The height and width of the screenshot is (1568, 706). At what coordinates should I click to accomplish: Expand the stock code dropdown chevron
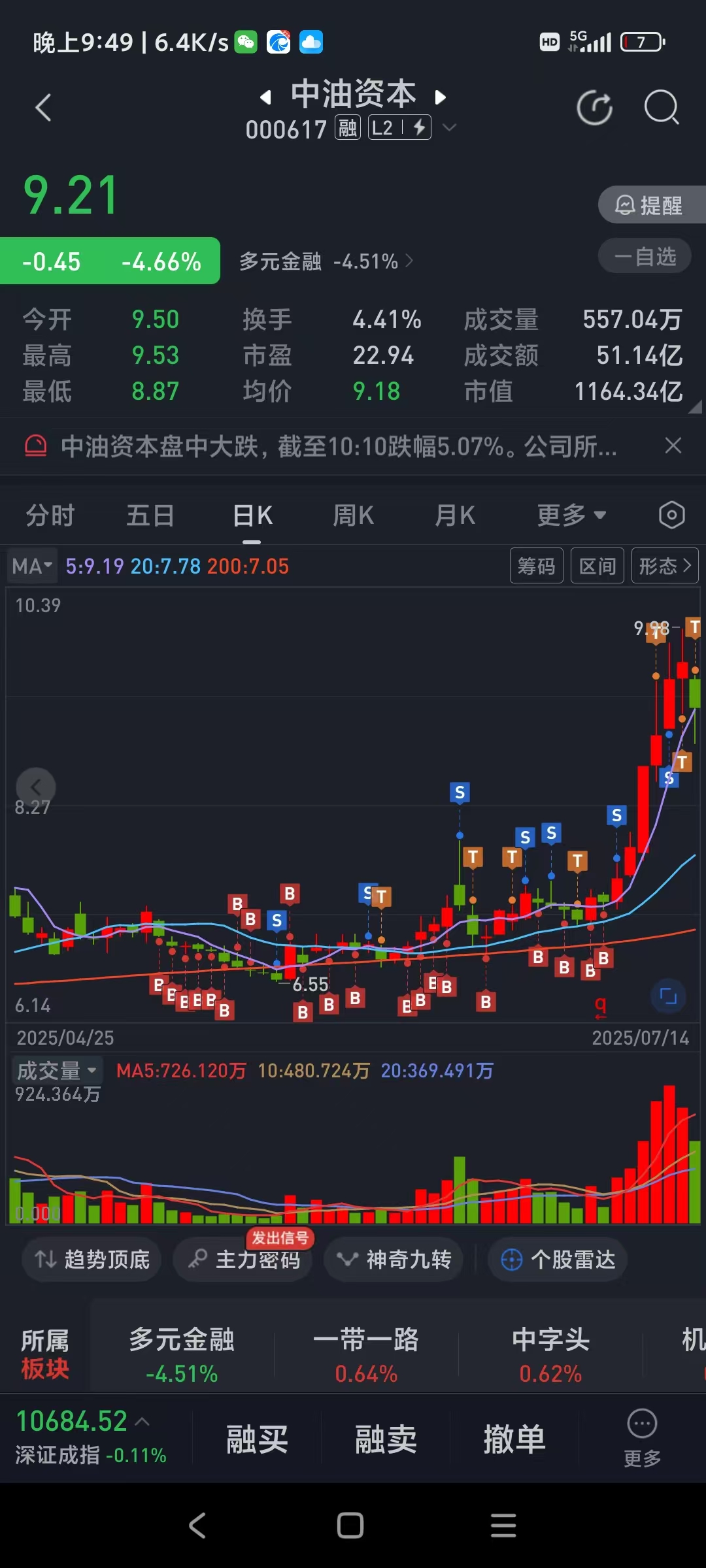point(449,127)
